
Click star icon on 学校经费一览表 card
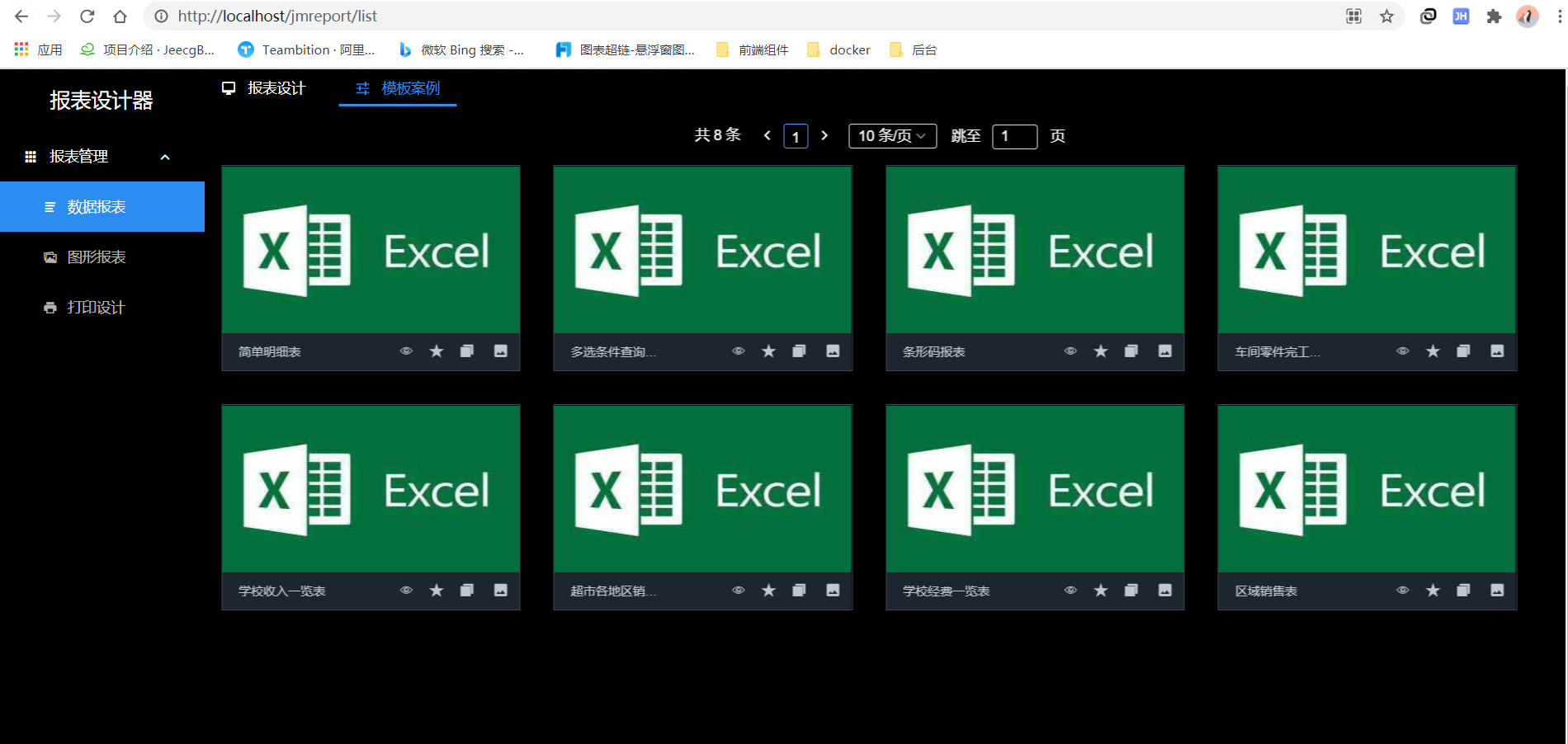[1101, 591]
